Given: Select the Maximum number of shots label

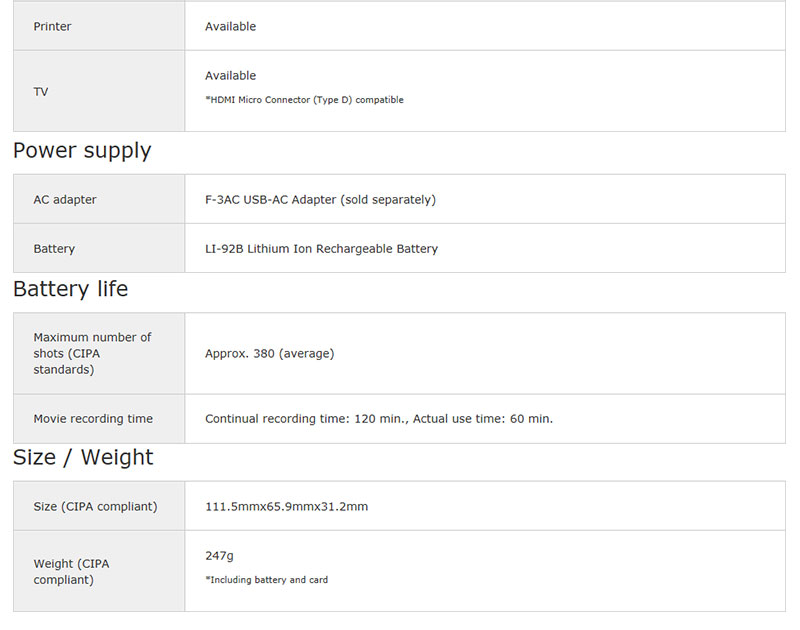Looking at the screenshot, I should click(92, 353).
